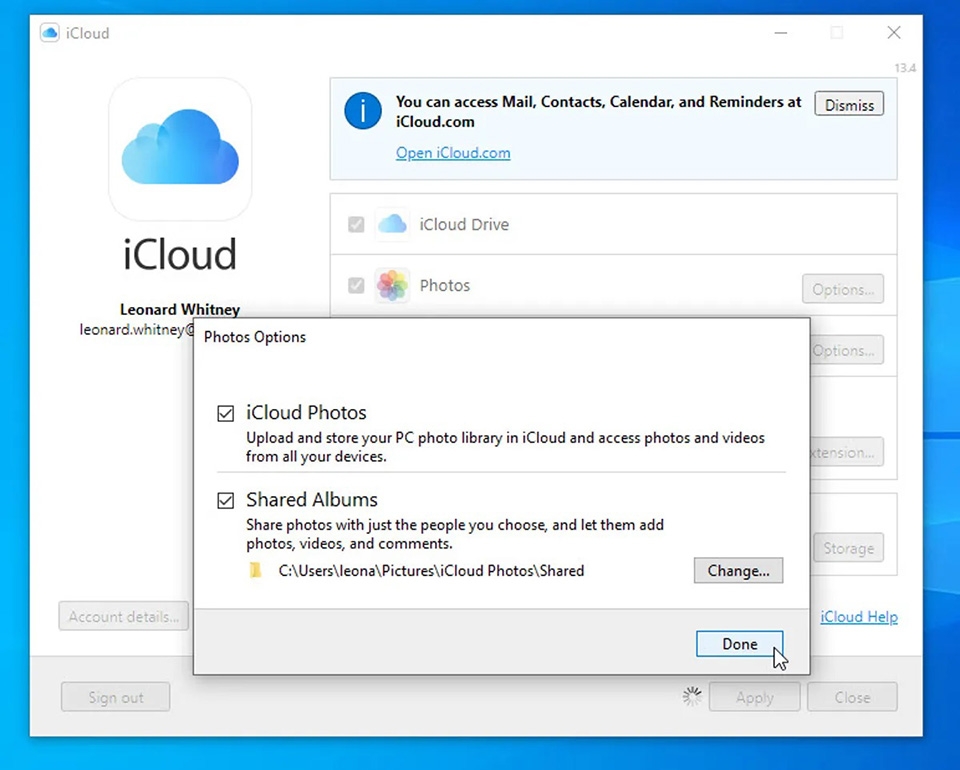Click the Close button at bottom

pos(852,697)
